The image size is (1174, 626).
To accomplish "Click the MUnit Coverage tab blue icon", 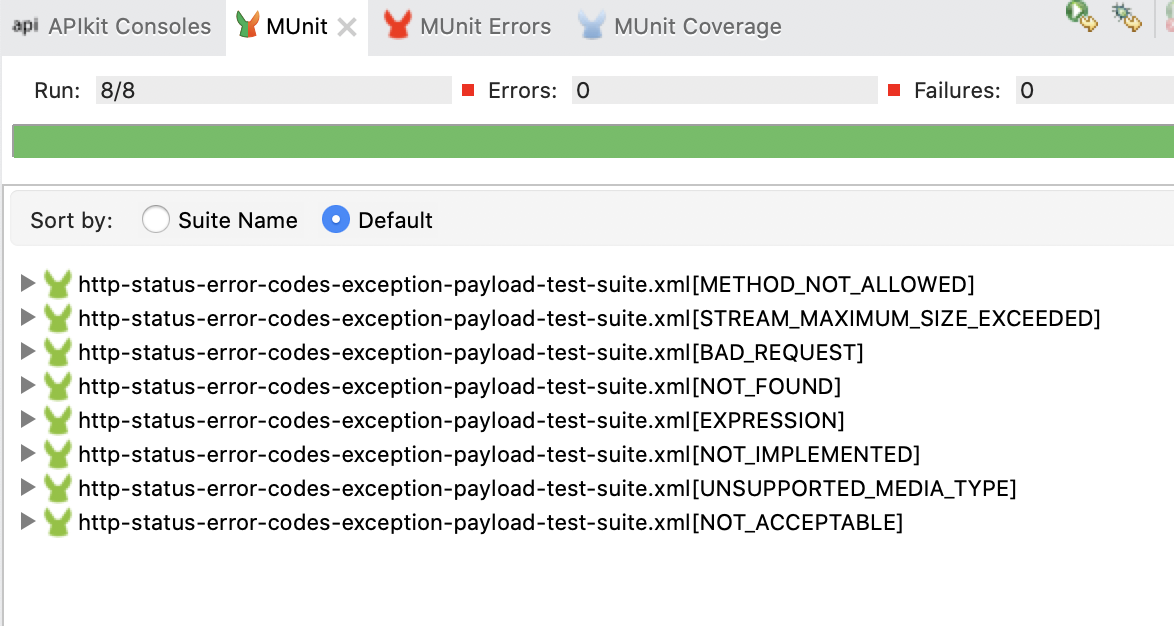I will pos(592,26).
